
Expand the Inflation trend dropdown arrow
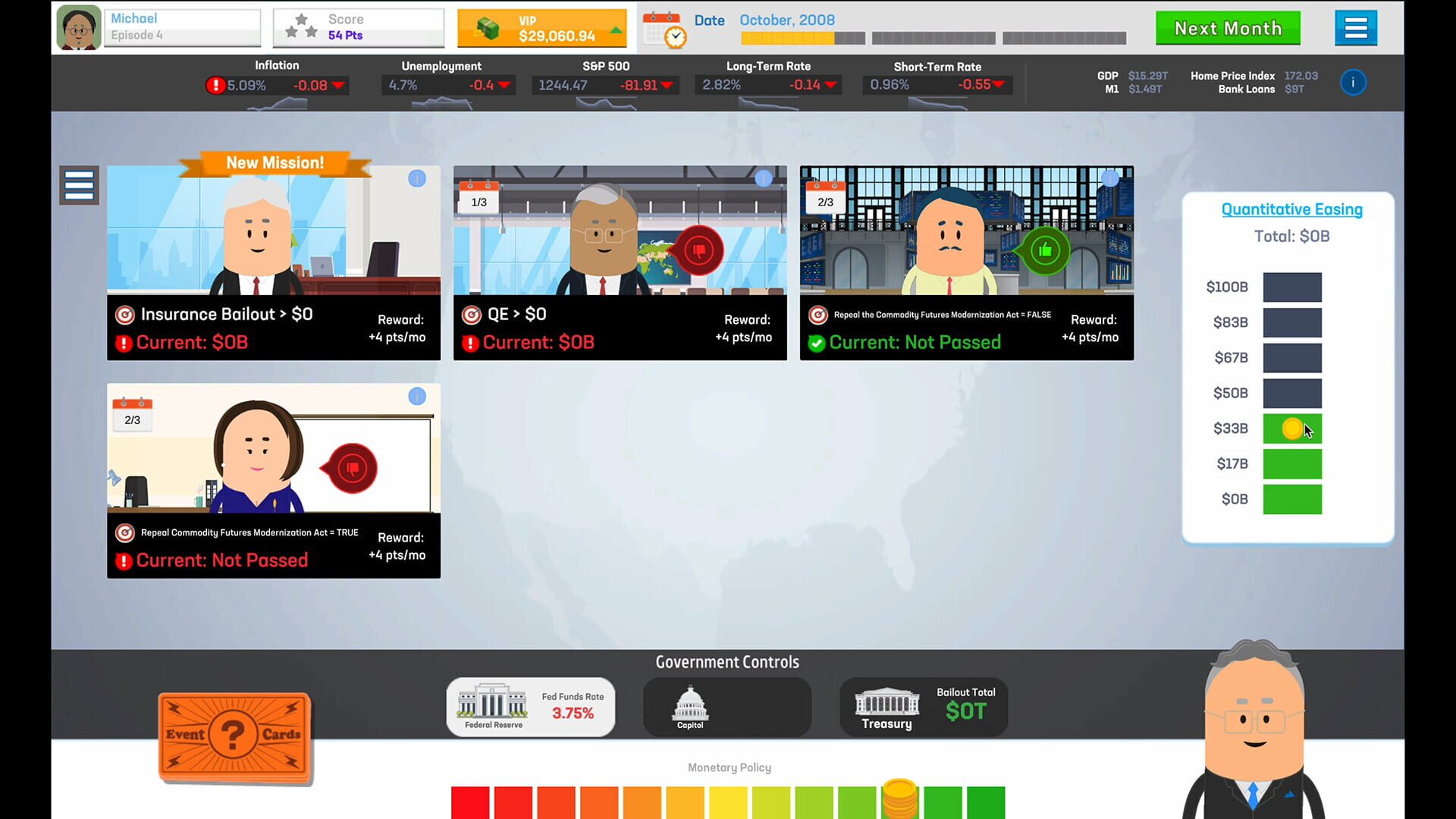click(339, 85)
